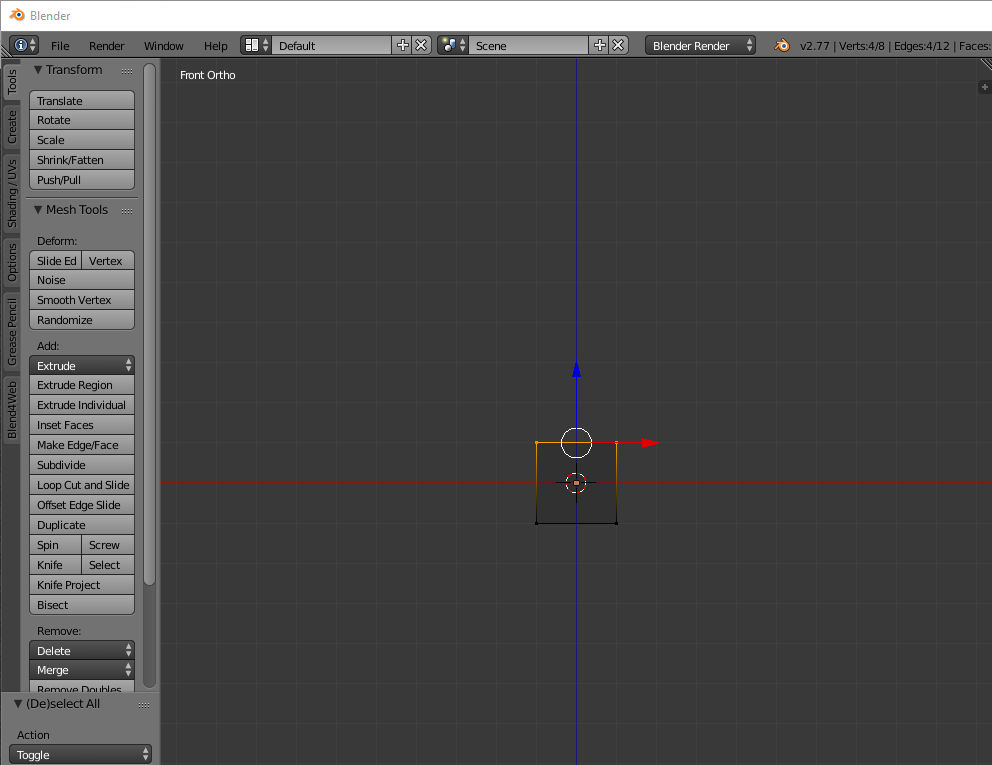Switch to the Create tab
The height and width of the screenshot is (765, 992).
(11, 127)
